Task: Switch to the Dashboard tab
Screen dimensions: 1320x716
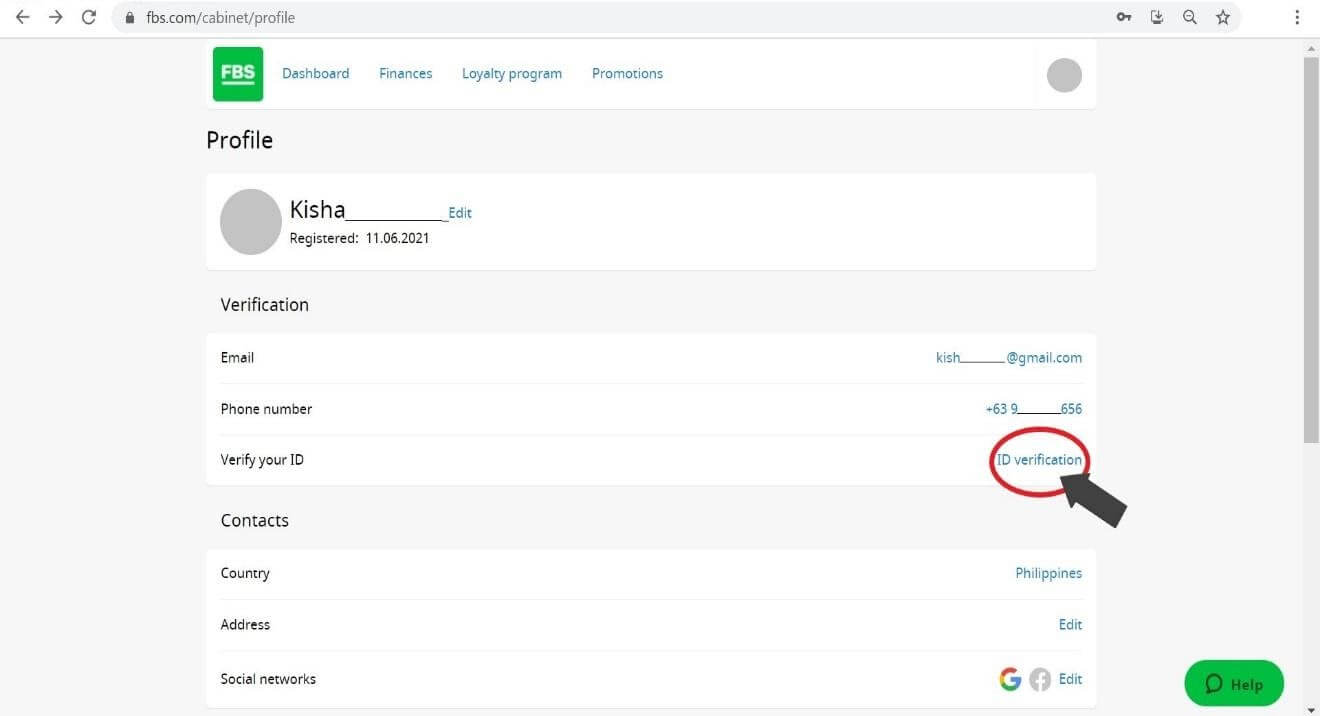Action: [x=315, y=73]
